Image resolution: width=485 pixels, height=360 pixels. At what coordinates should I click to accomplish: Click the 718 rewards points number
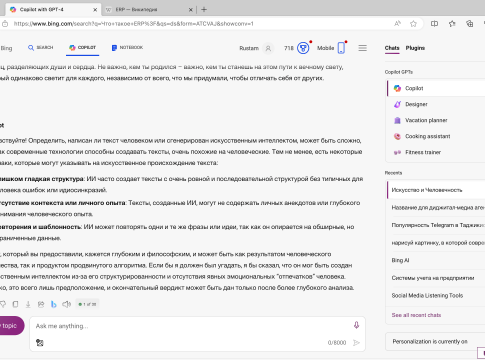(289, 48)
